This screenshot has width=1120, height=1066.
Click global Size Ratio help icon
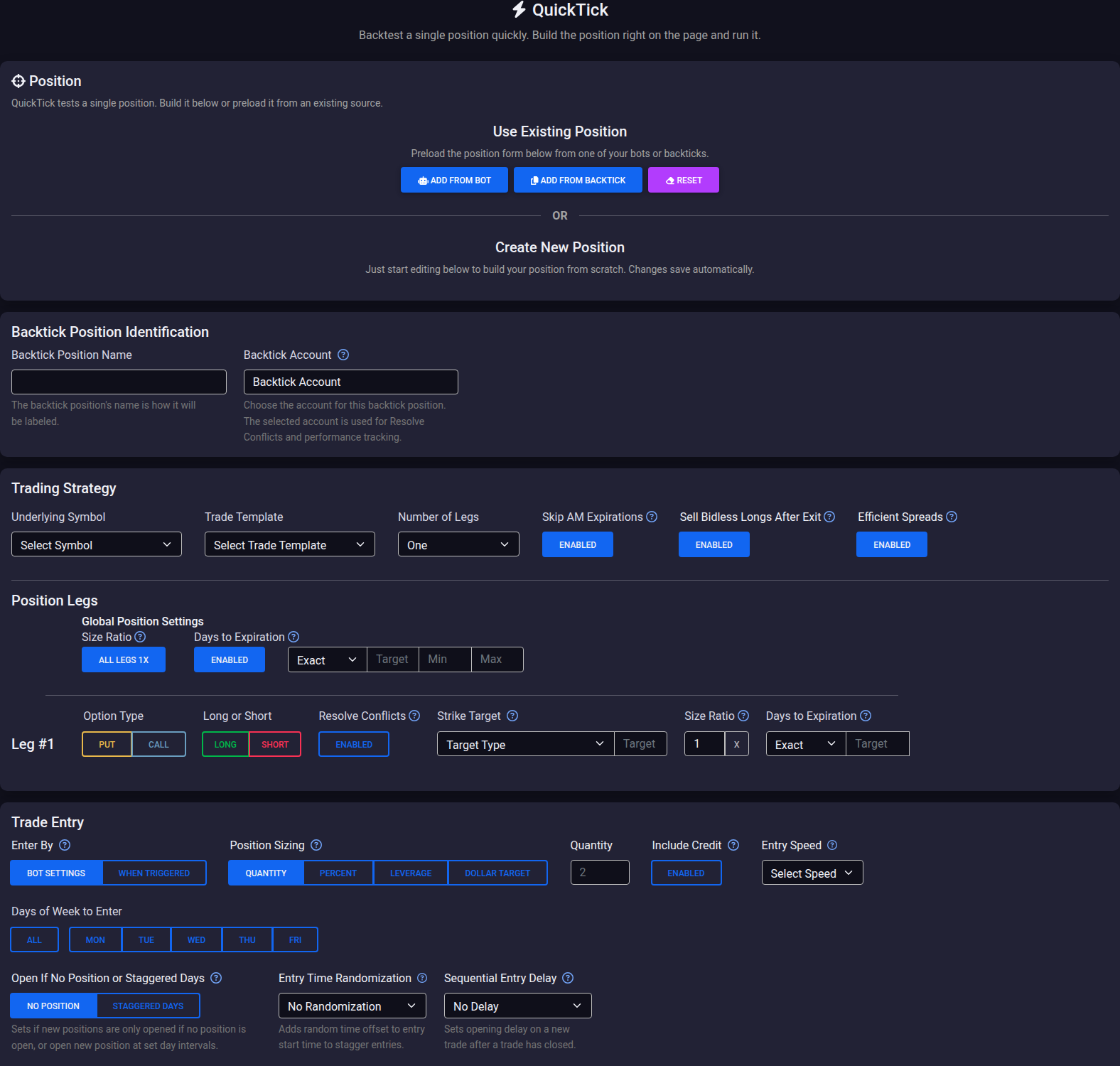coord(140,637)
